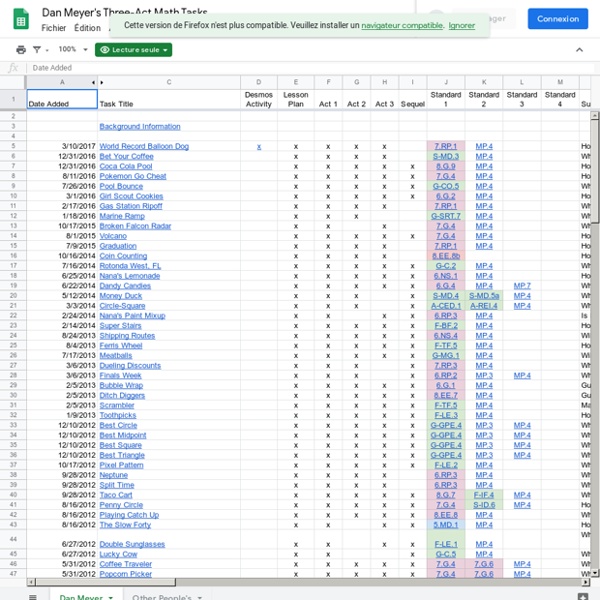Click the right arrow beside column C header
Image resolution: width=600 pixels, height=600 pixels.
tap(102, 82)
